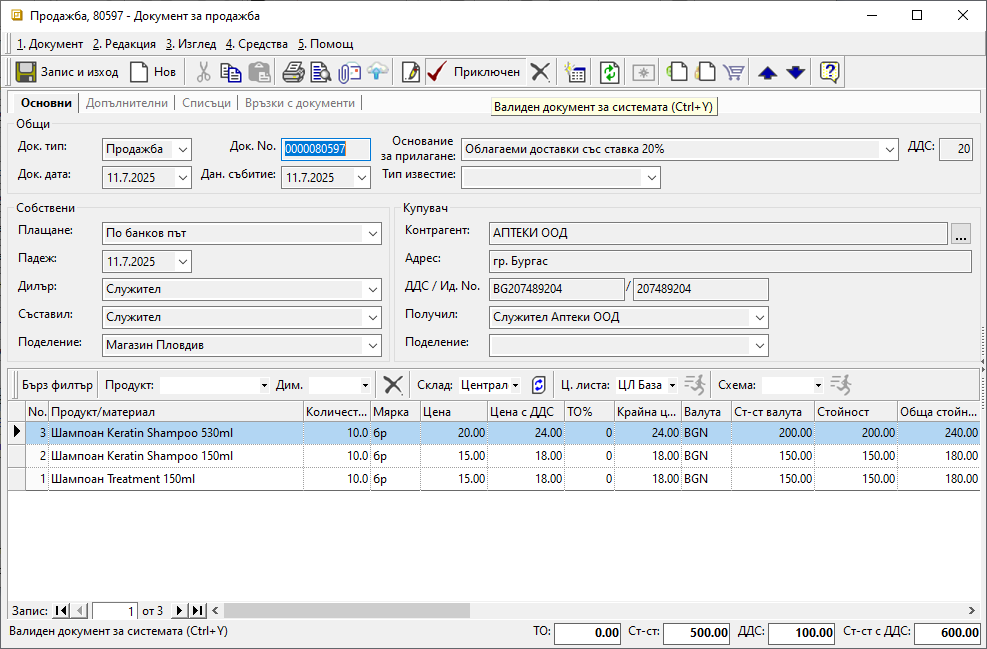Click running figure icon after Ц. листа
This screenshot has height=649, width=987.
coord(695,385)
